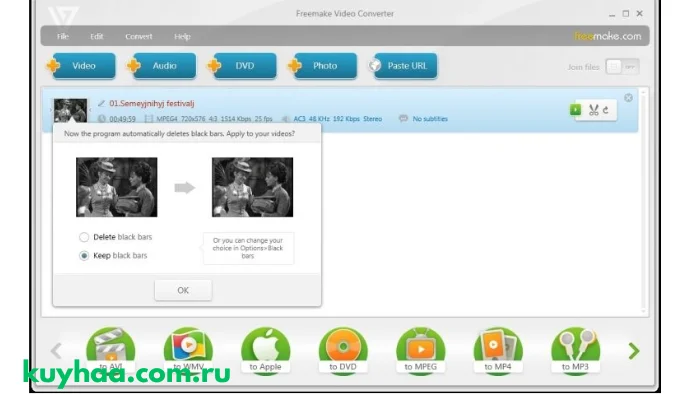
Task: Choose the to MP4 output format
Action: point(498,351)
